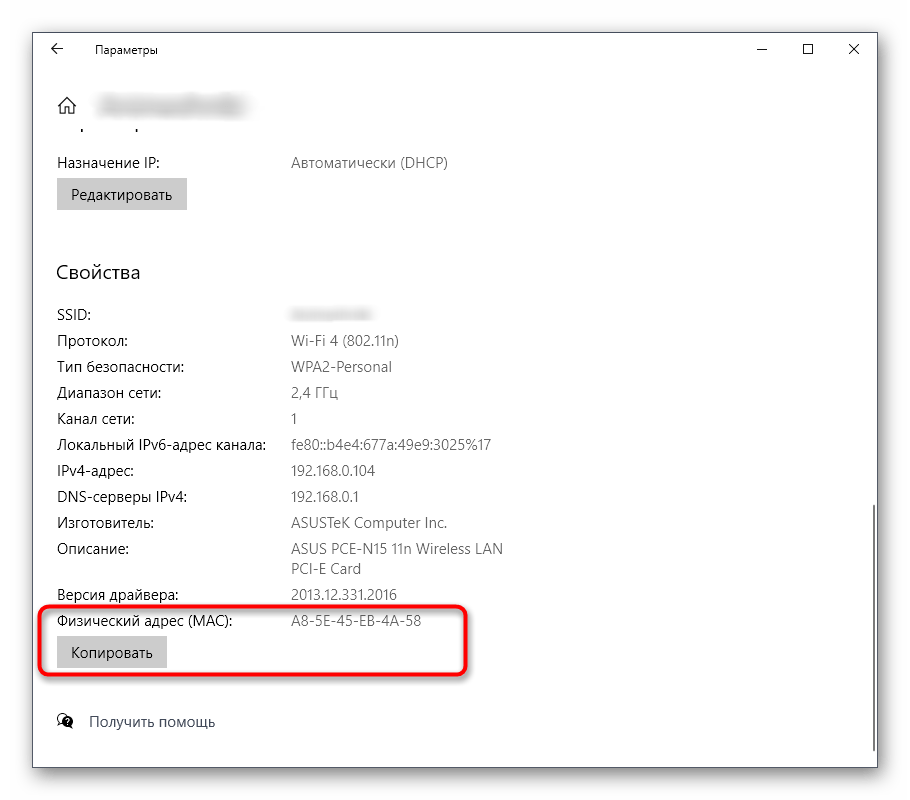
Task: Maximize the Параметры window
Action: (x=808, y=49)
